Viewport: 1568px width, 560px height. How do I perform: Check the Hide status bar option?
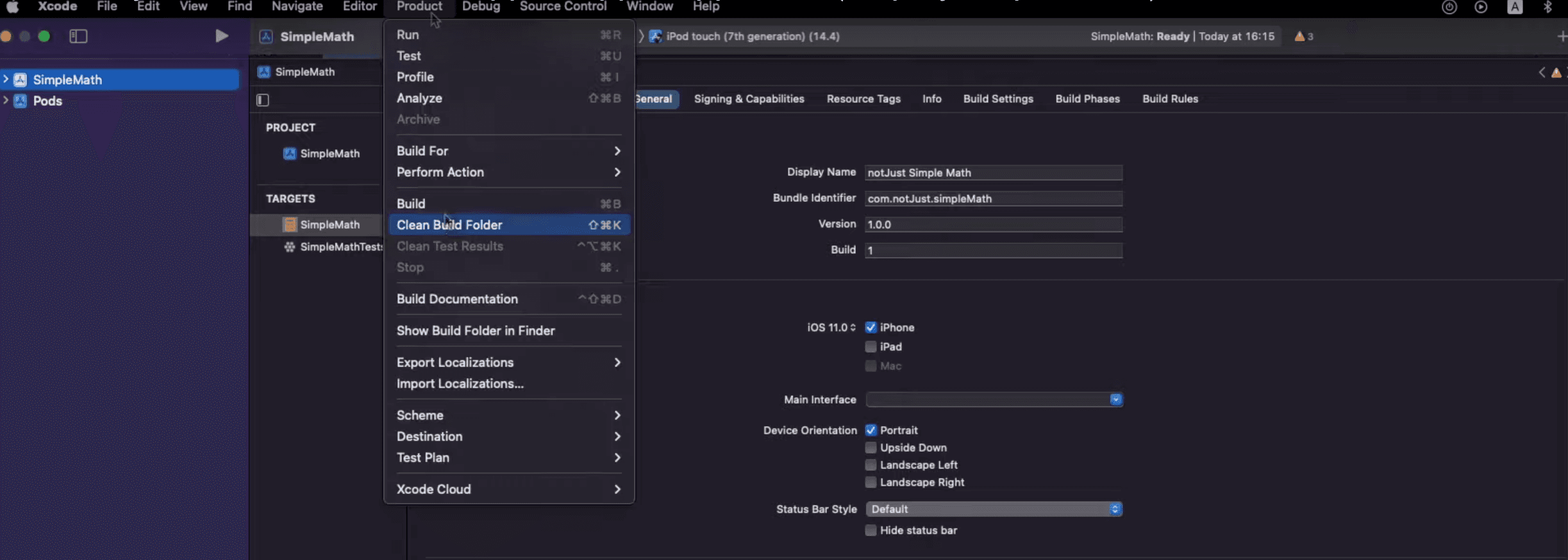click(871, 531)
